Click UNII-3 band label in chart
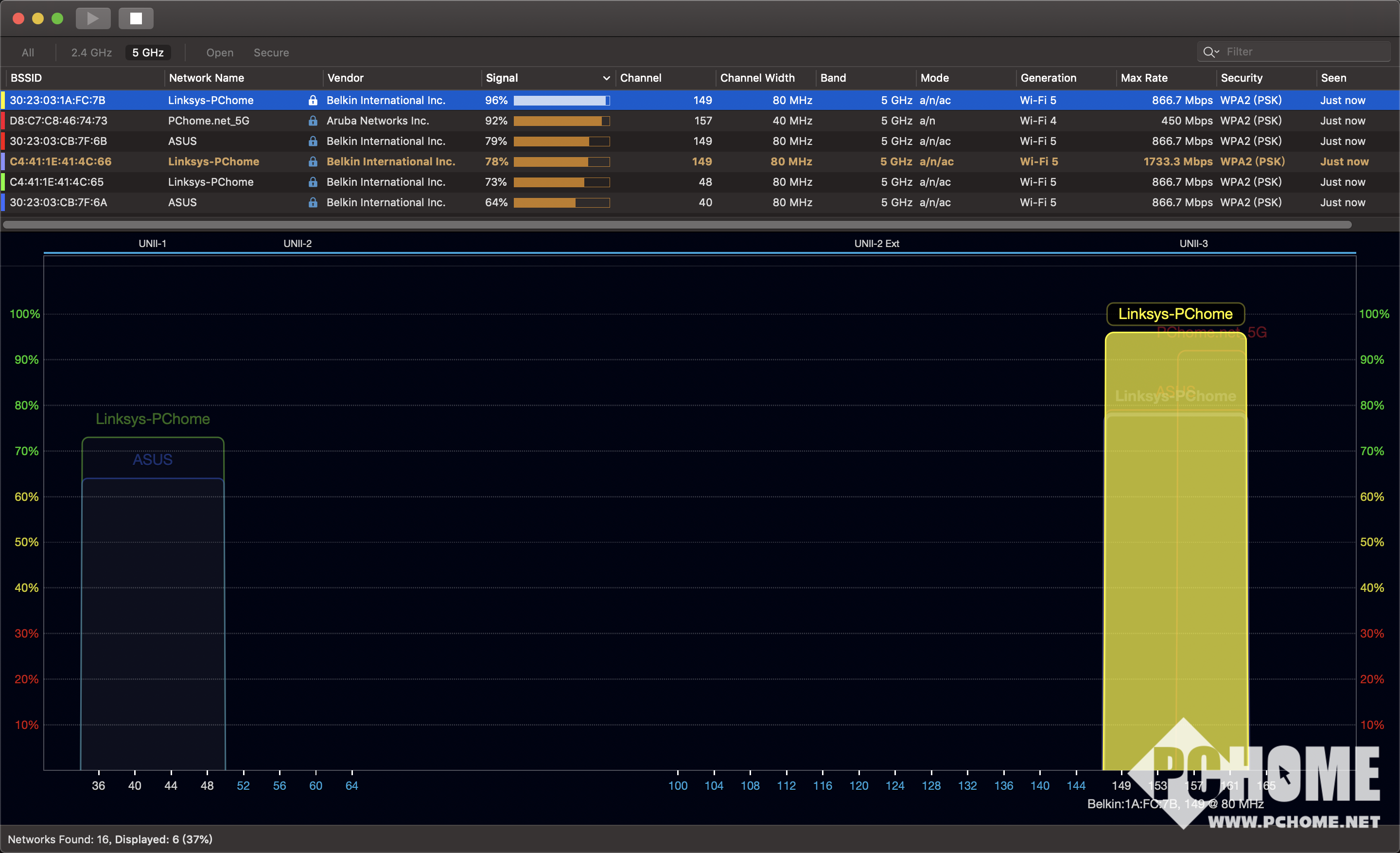Viewport: 1400px width, 853px height. pos(1193,243)
